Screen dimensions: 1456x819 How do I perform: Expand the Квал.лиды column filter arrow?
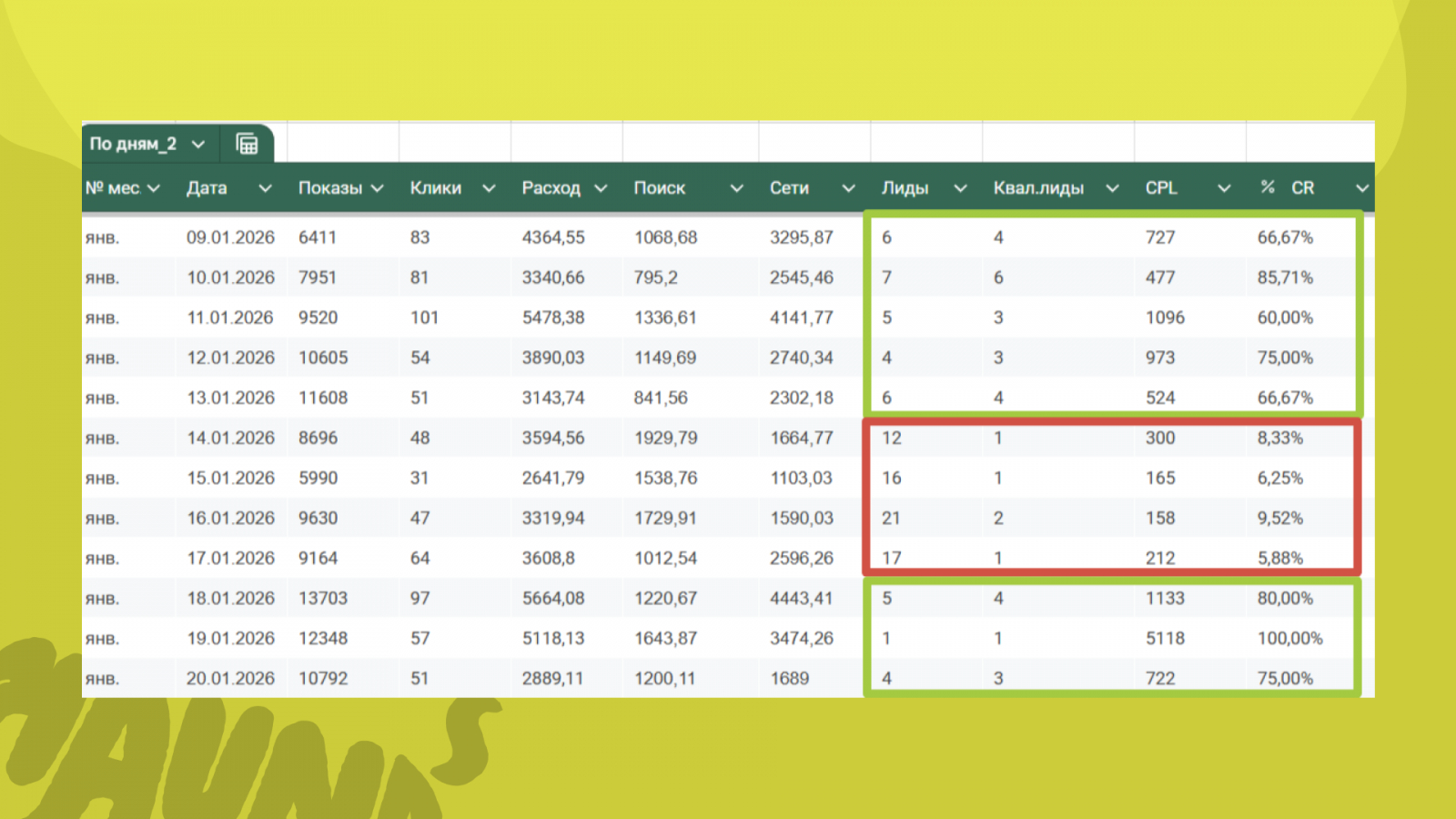coord(1112,188)
